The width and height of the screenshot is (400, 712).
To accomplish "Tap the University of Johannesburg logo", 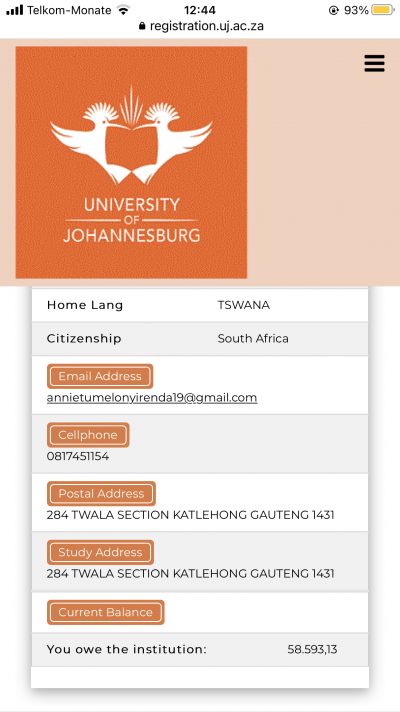I will pyautogui.click(x=131, y=162).
